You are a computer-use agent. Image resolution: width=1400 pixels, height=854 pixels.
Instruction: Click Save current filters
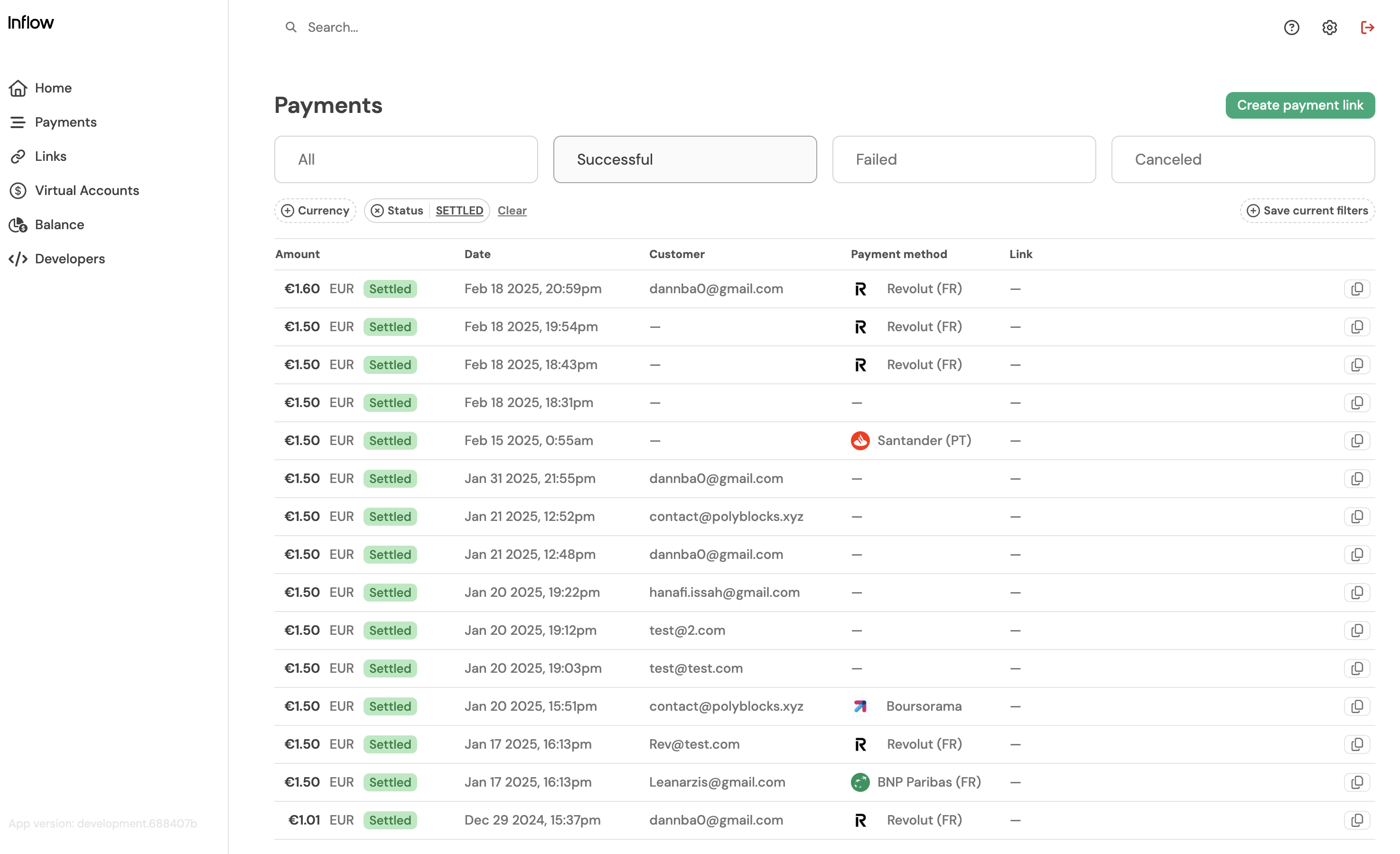pyautogui.click(x=1307, y=211)
